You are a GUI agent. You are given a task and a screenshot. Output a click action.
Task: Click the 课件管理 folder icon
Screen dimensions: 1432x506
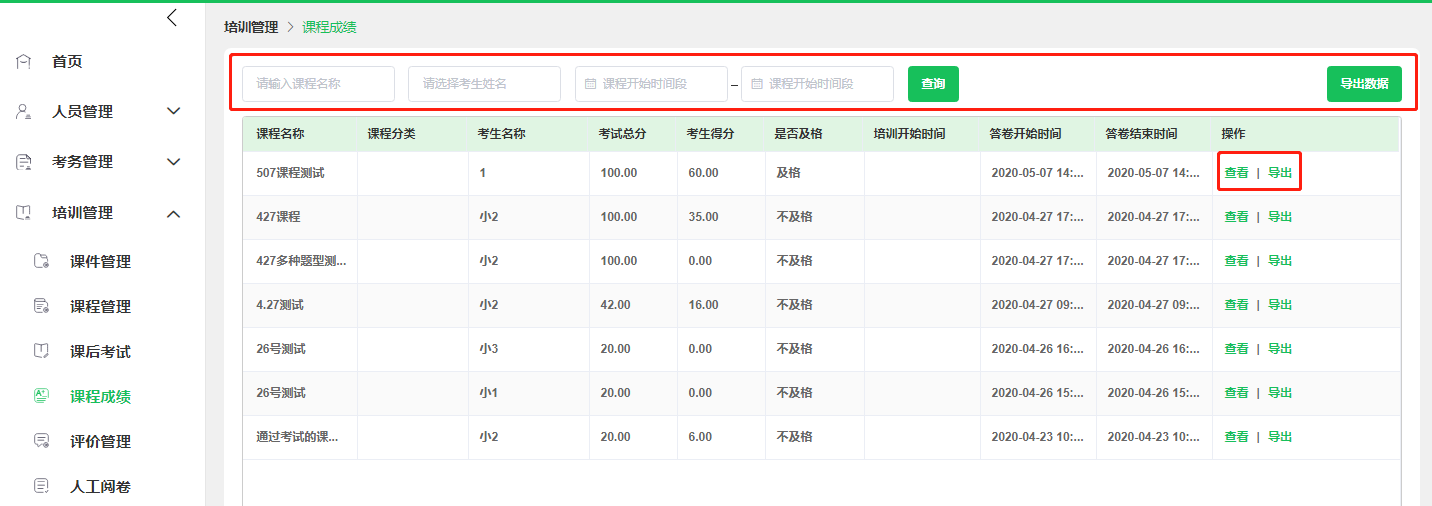(x=42, y=262)
